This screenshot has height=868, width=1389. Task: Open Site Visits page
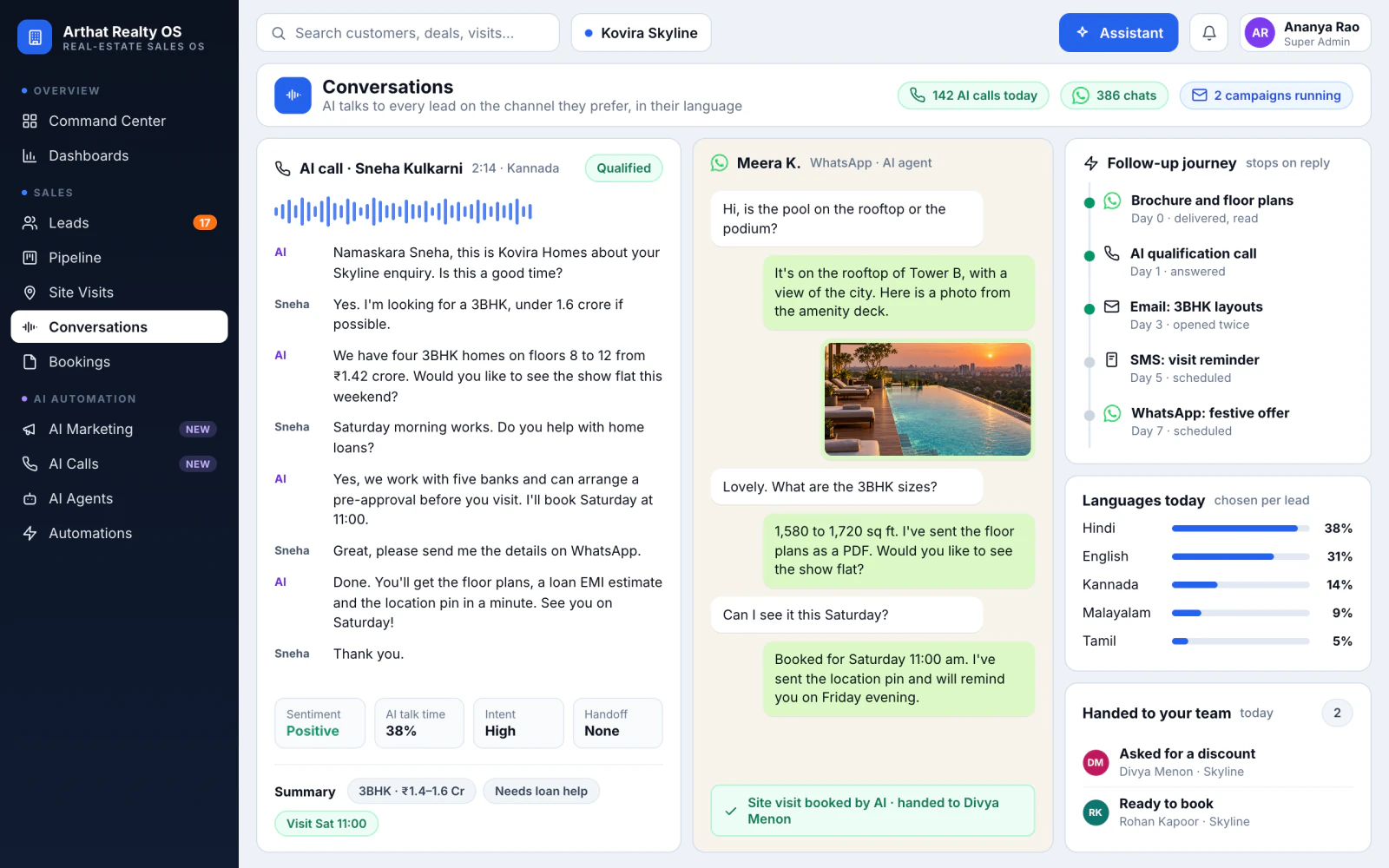[x=119, y=293]
